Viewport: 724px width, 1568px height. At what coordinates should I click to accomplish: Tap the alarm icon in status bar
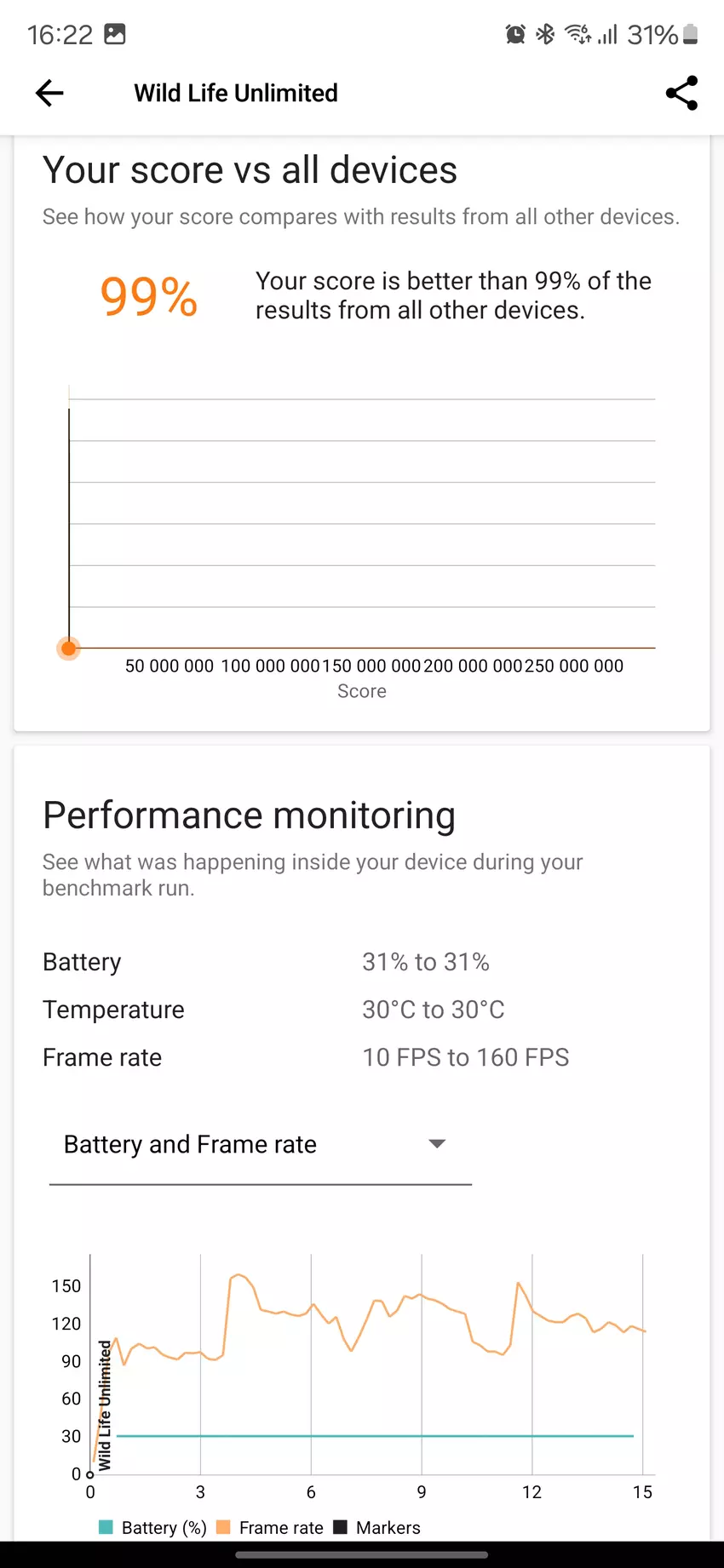515,34
